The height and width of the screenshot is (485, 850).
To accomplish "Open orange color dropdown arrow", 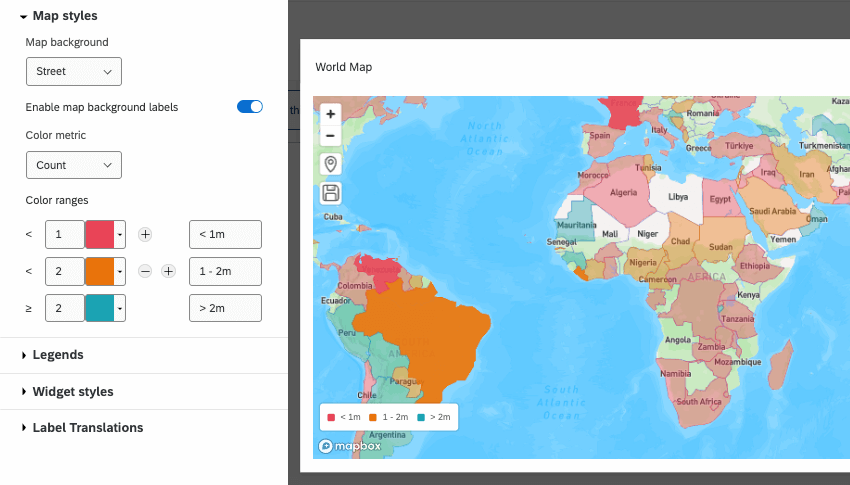I will tap(120, 271).
